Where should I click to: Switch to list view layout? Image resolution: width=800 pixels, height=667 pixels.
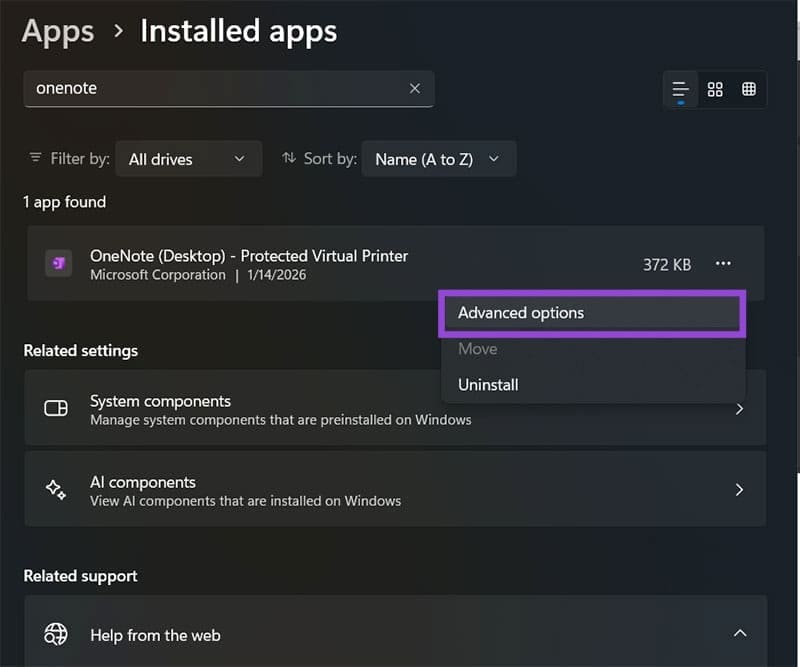(x=680, y=89)
